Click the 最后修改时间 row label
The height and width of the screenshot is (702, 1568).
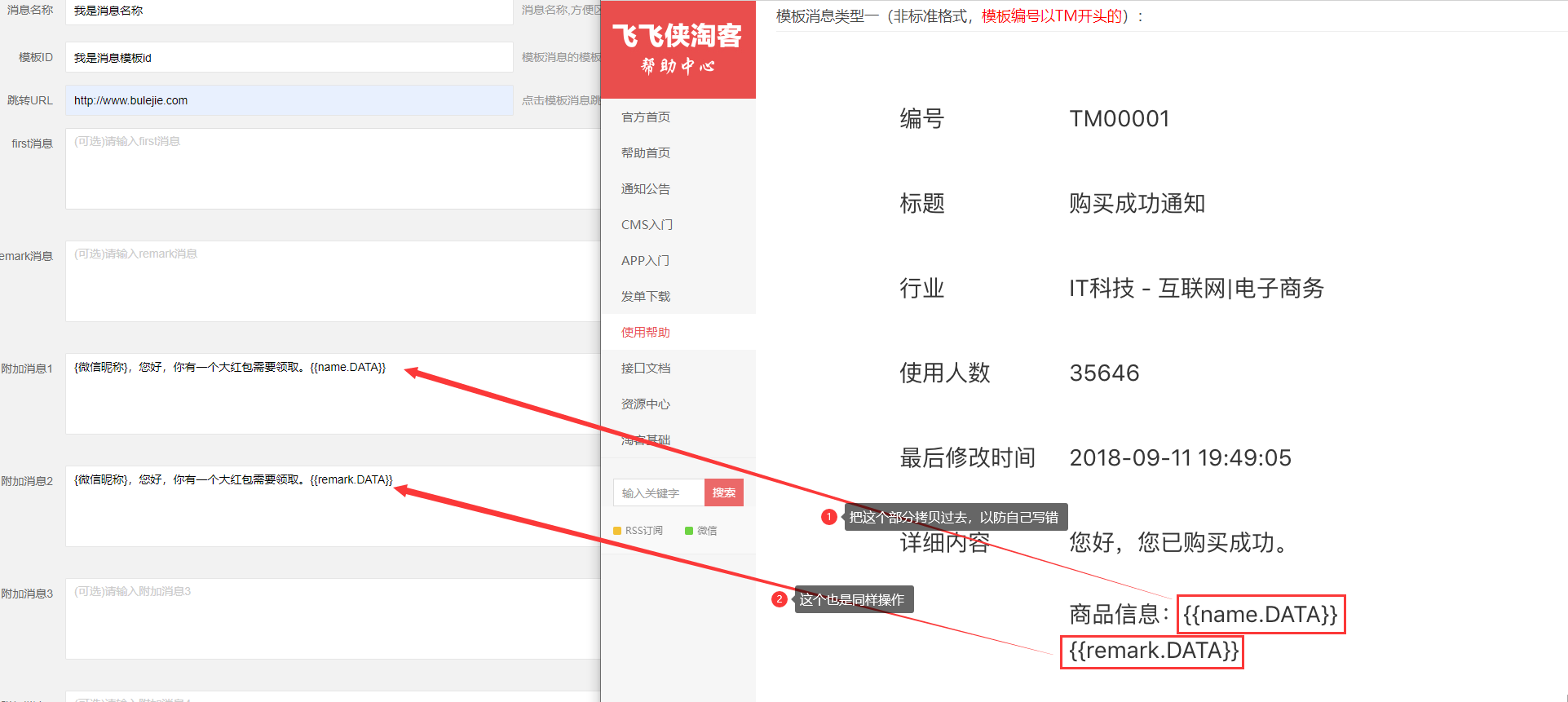(x=968, y=458)
